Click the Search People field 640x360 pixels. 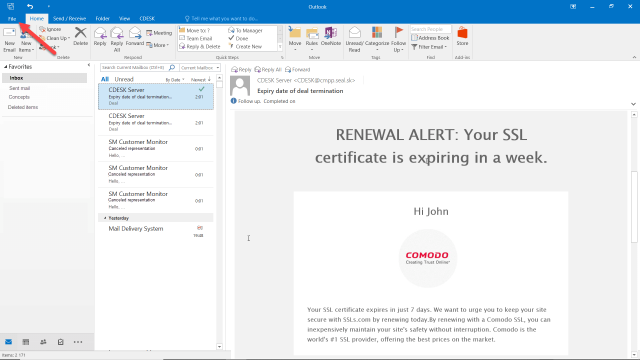431,29
